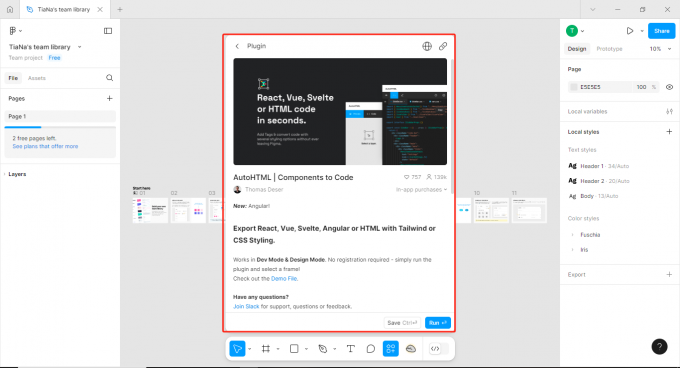Screen dimensions: 680x368
Task: Select the Text tool
Action: pyautogui.click(x=350, y=348)
